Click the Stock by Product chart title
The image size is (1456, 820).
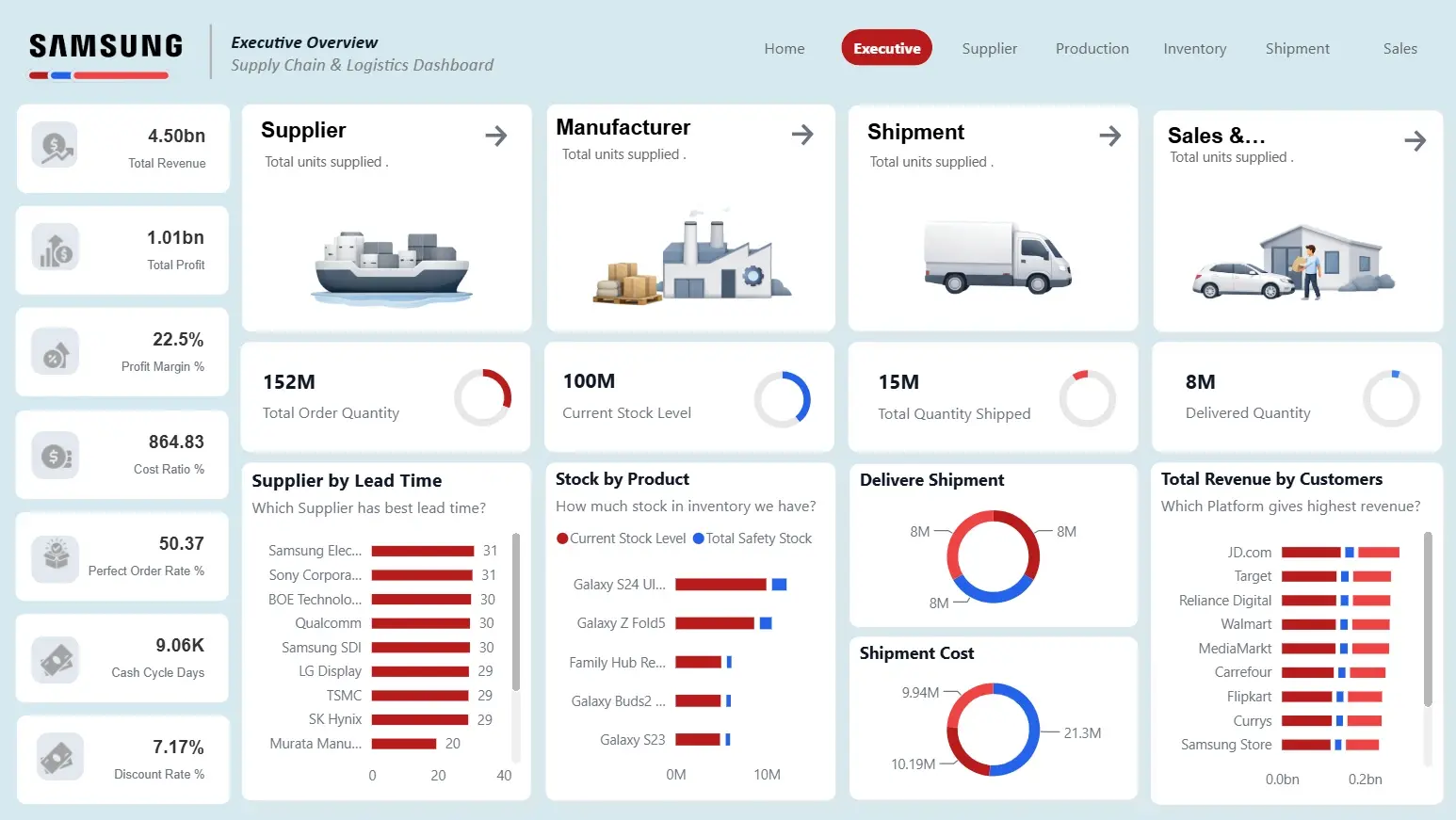[623, 479]
